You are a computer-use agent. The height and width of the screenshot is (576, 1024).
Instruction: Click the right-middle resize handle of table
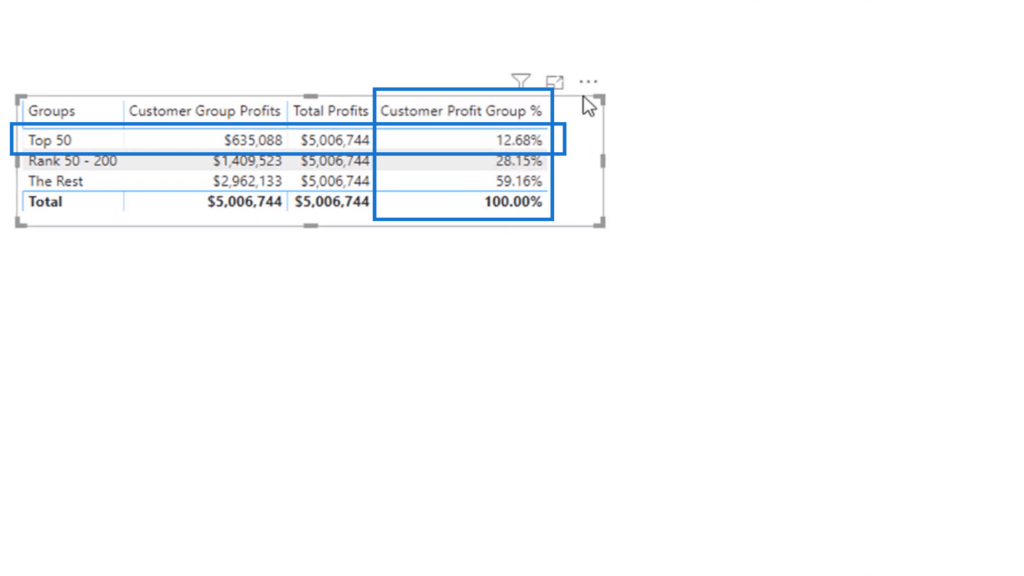coord(602,161)
